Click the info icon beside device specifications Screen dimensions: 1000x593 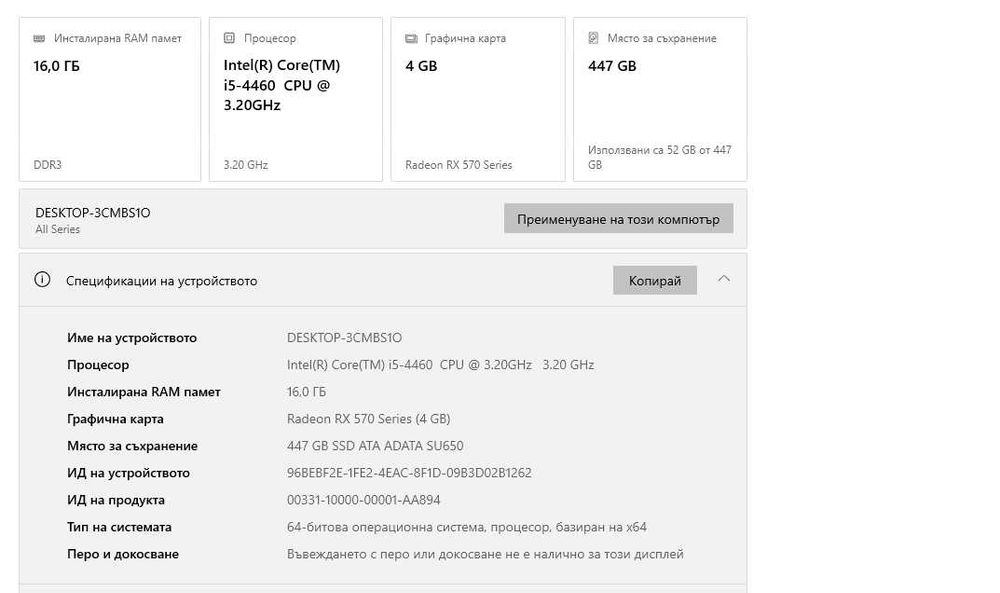point(42,279)
